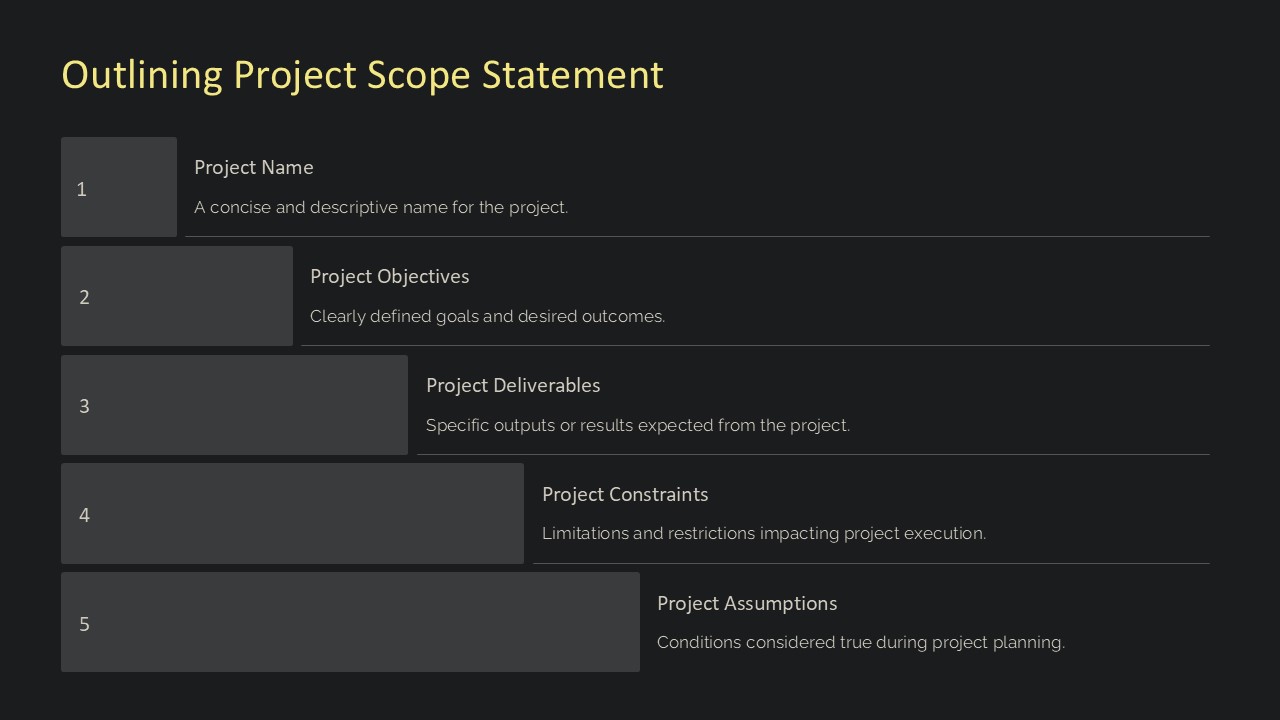This screenshot has width=1280, height=720.
Task: Select the number 5 label
Action: point(84,624)
